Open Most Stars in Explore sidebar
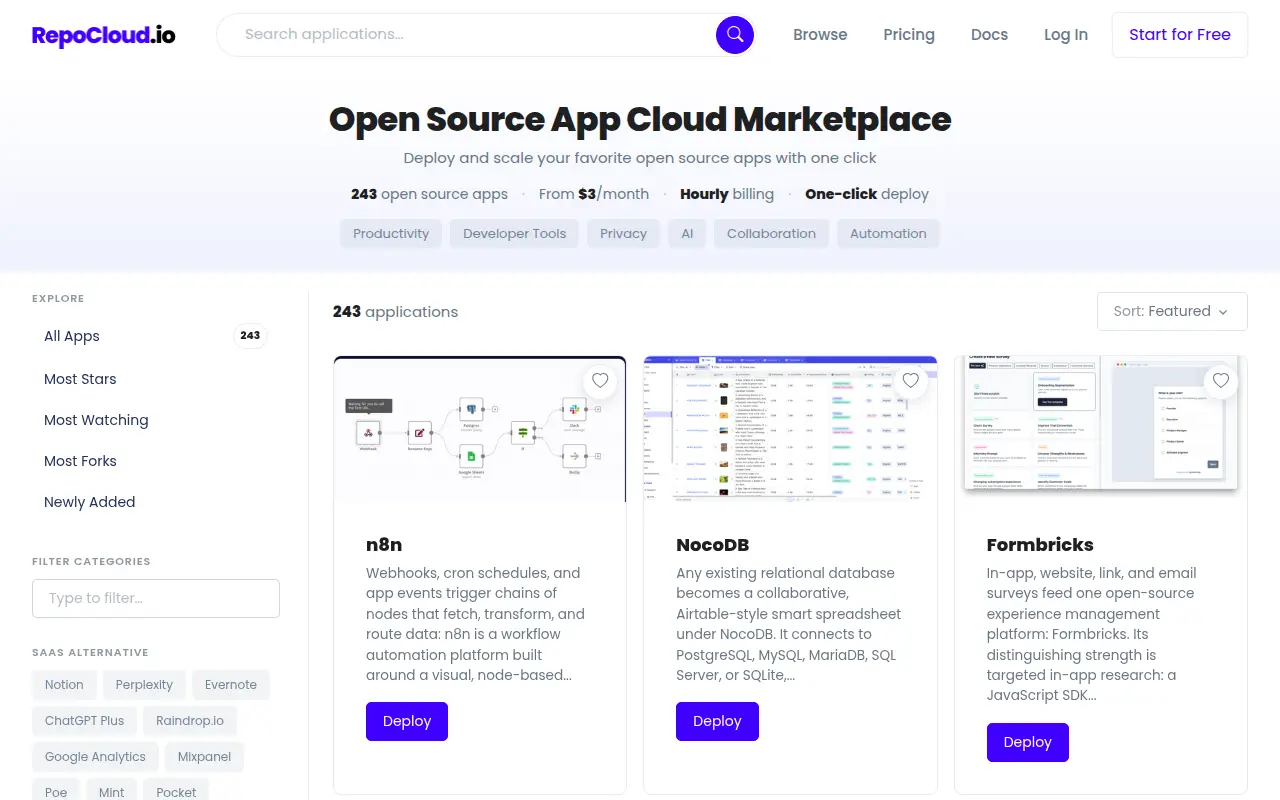This screenshot has height=800, width=1280. coord(156,379)
